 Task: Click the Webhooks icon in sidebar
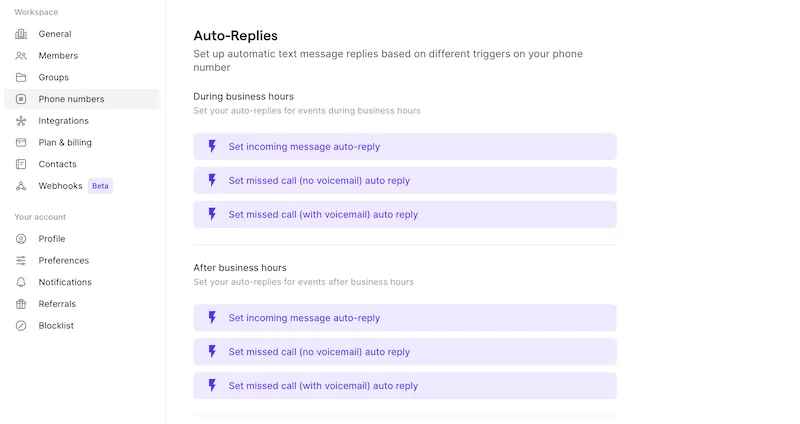21,186
